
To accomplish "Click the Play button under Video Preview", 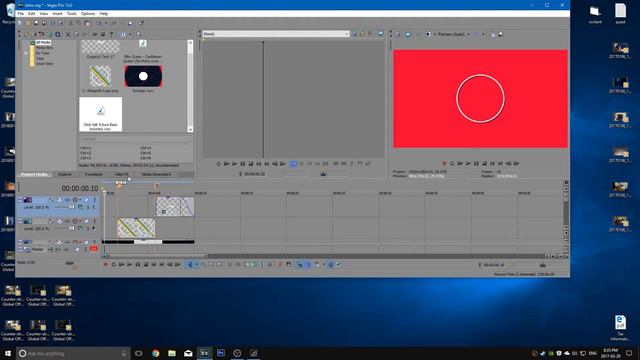I will (x=468, y=164).
